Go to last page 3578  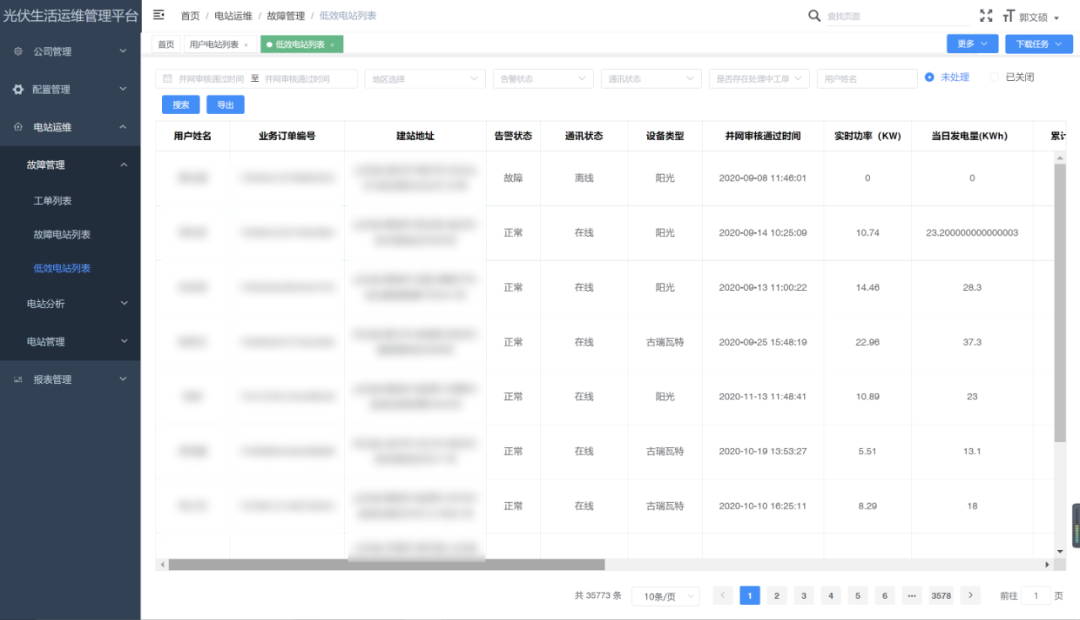click(x=941, y=595)
